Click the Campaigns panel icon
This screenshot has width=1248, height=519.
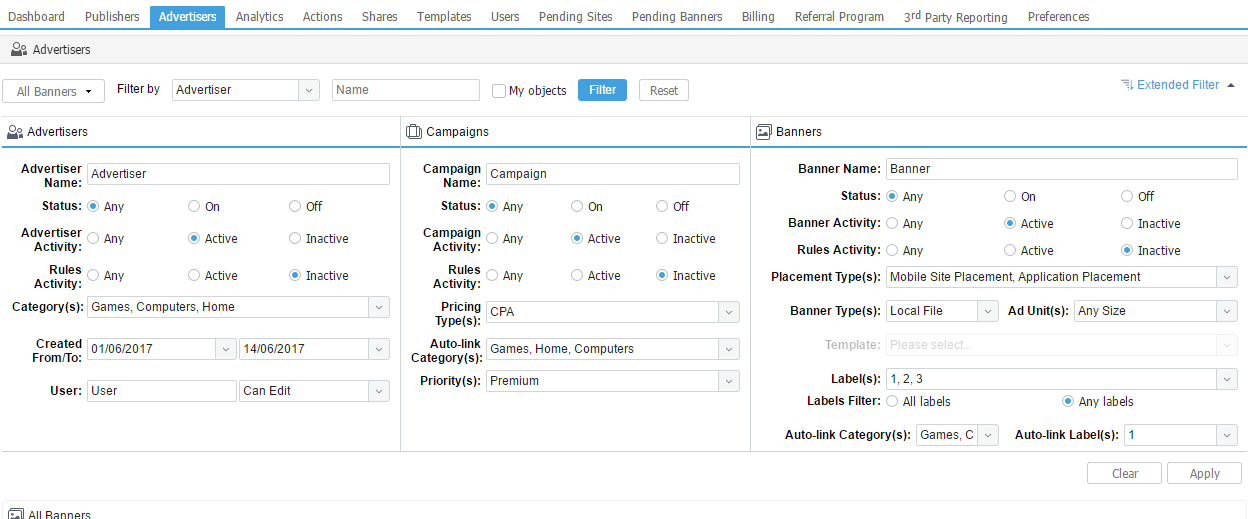[414, 132]
